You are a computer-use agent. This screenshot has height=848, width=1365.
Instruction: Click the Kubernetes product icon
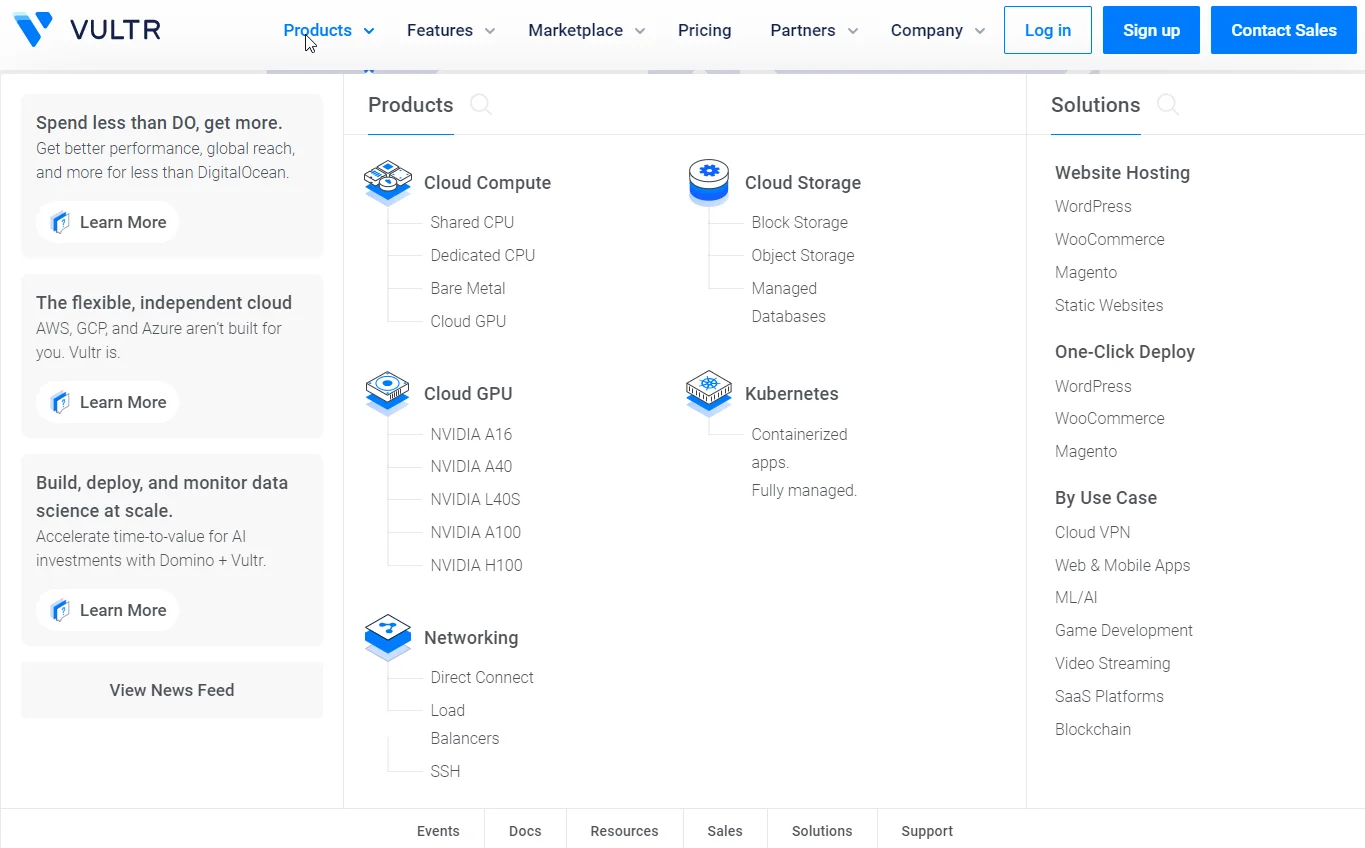pos(709,393)
